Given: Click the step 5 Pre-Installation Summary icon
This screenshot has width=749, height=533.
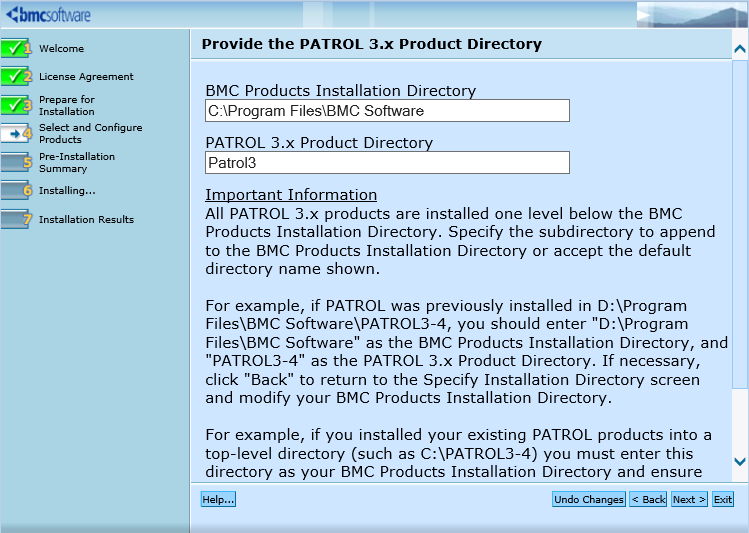Looking at the screenshot, I should (15, 162).
